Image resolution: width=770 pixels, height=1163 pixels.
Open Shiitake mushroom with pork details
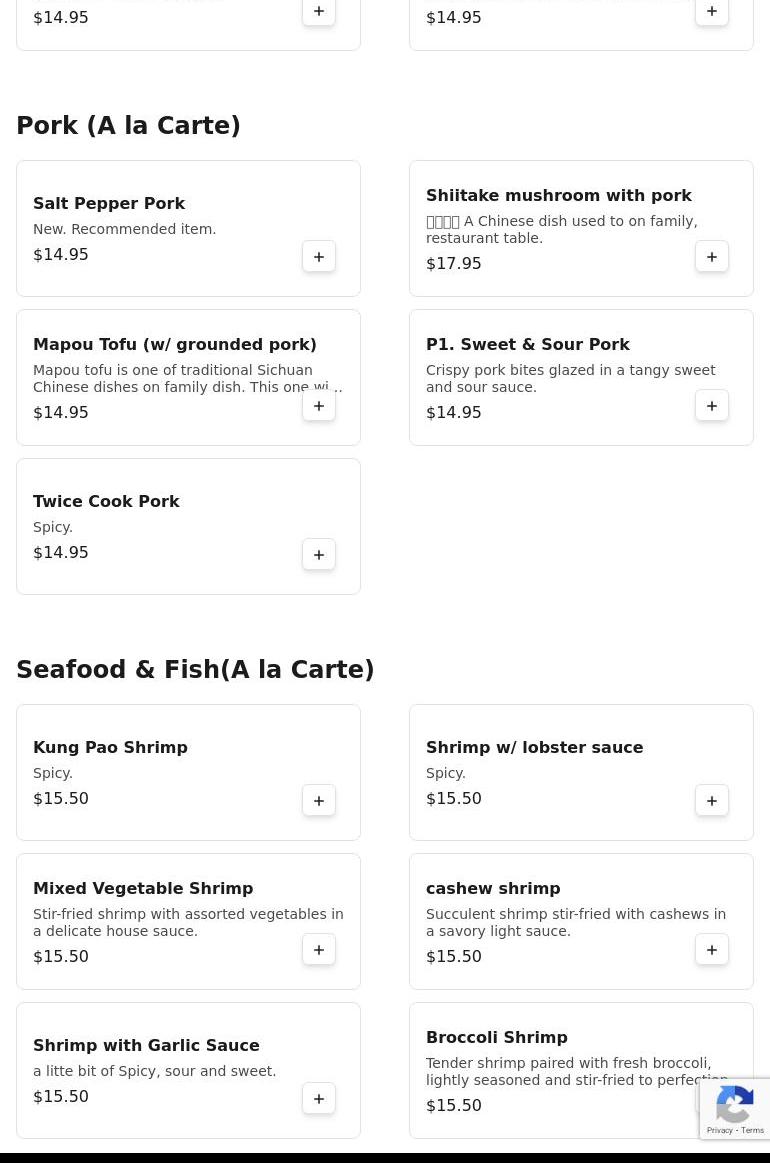pyautogui.click(x=558, y=196)
